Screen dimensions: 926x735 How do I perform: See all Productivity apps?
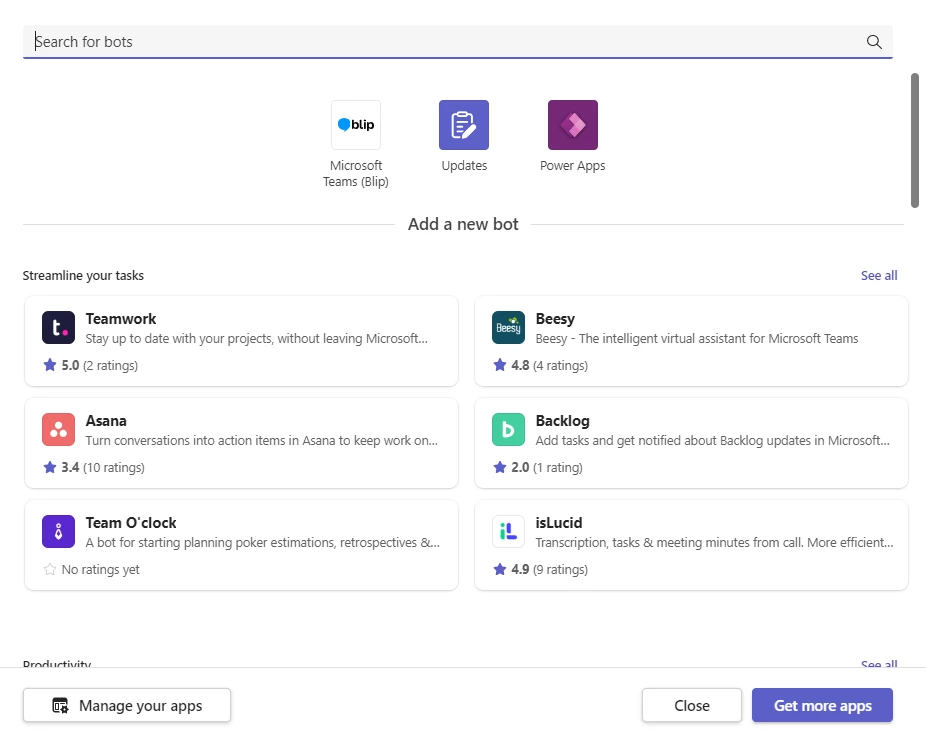879,664
